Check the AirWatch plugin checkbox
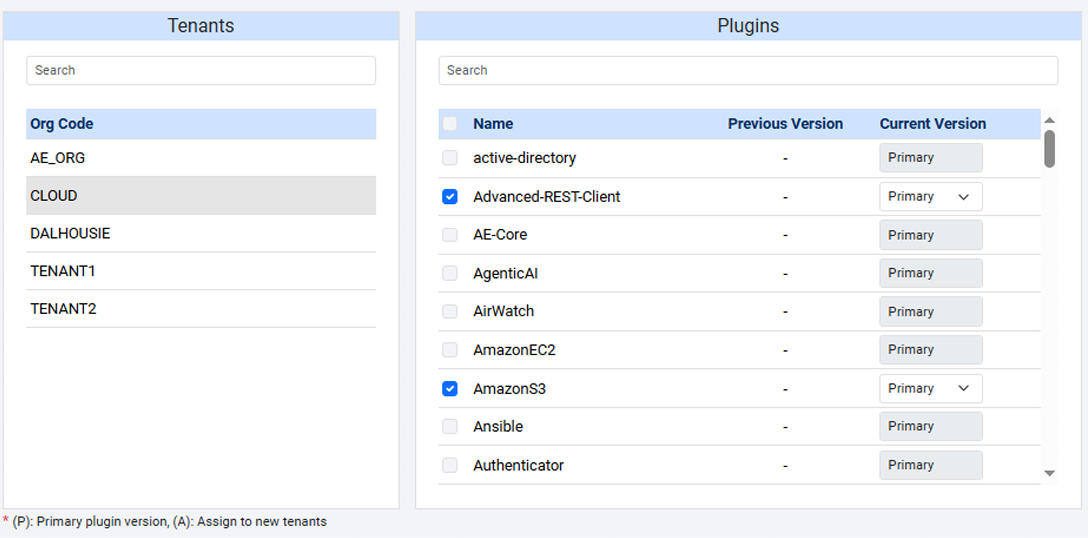1090x538 pixels. tap(450, 311)
